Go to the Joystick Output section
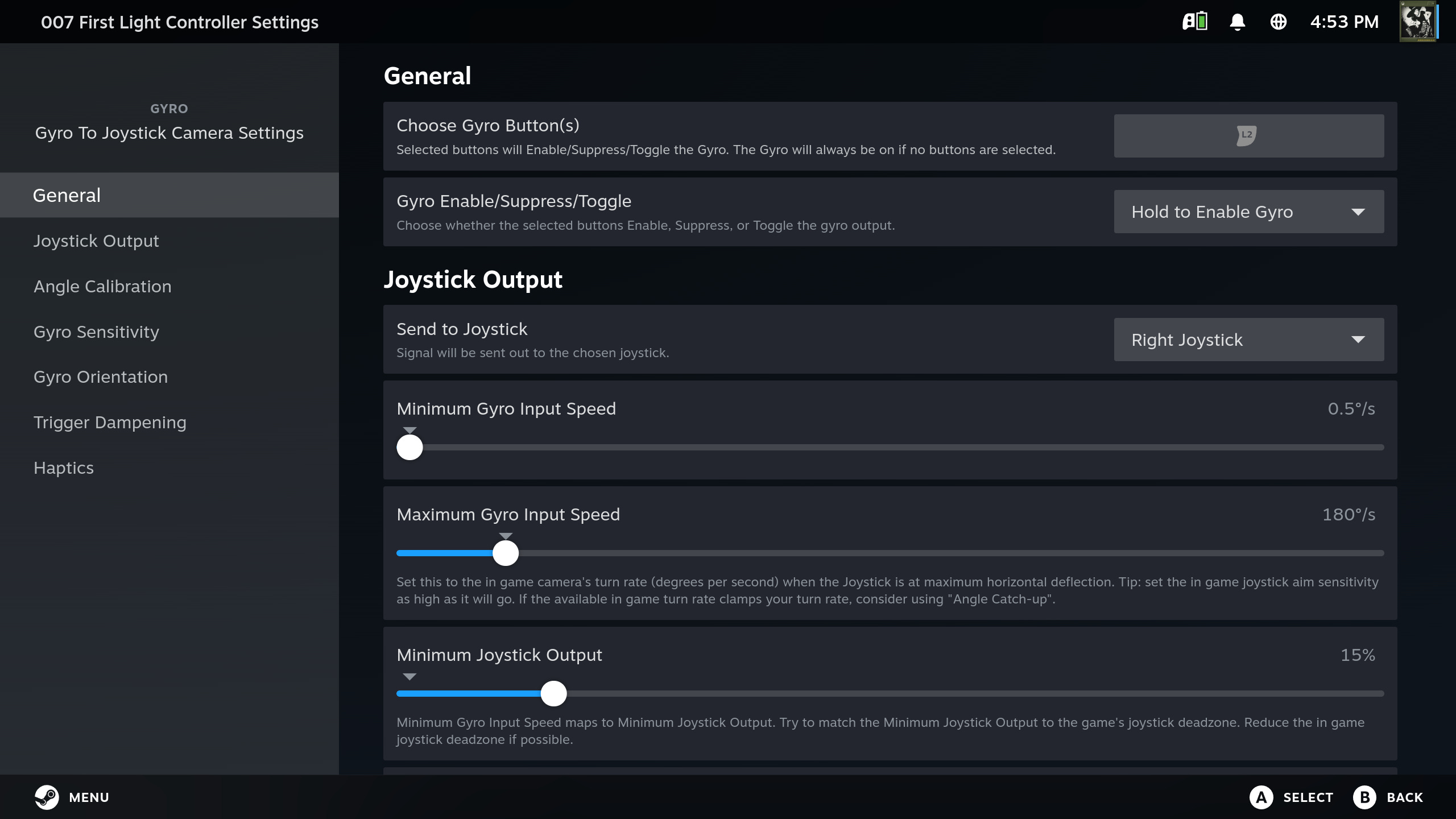Image resolution: width=1456 pixels, height=819 pixels. [x=169, y=241]
